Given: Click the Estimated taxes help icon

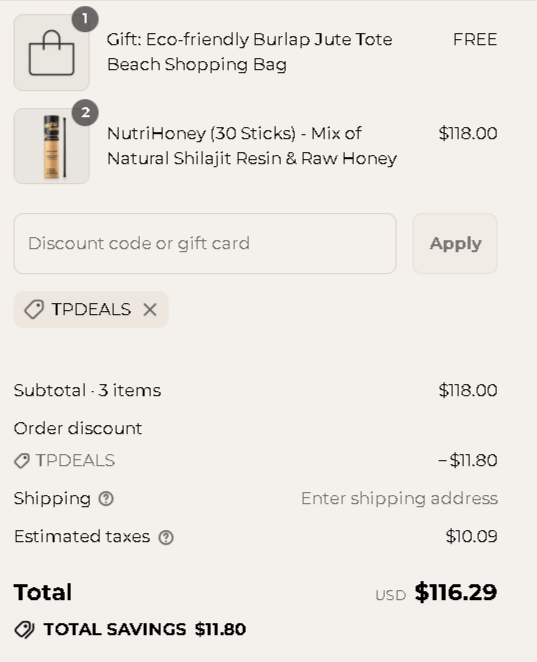Looking at the screenshot, I should click(x=166, y=537).
